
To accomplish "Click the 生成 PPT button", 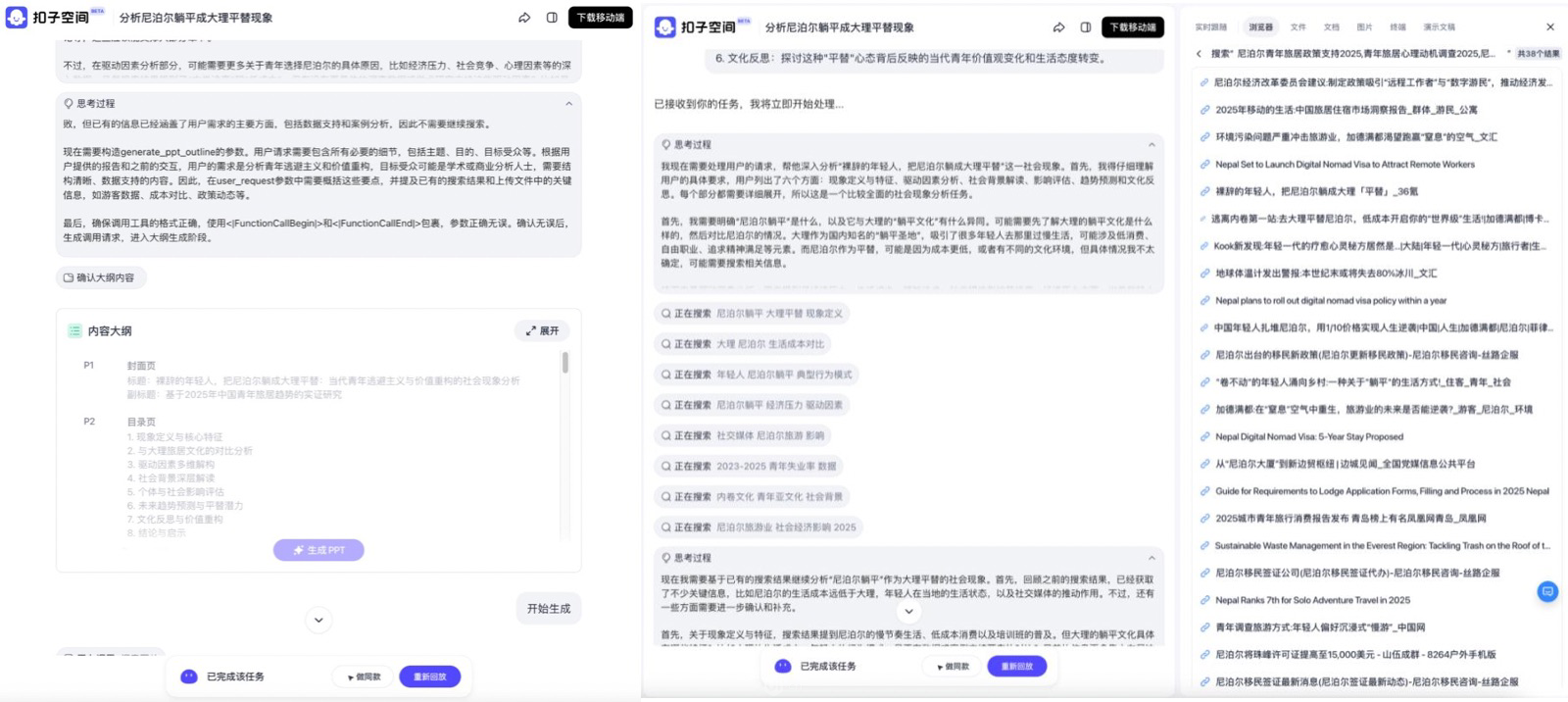I will click(x=318, y=550).
